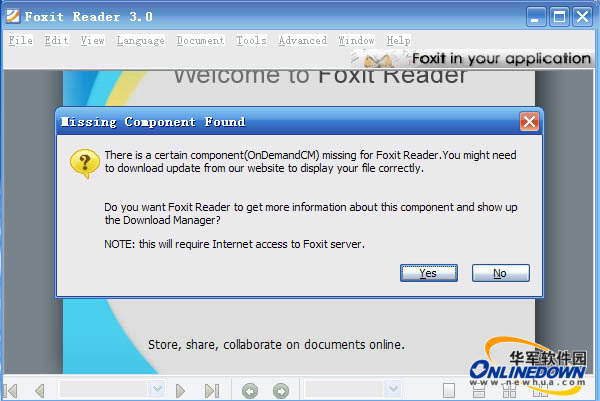Click the next view round arrow
Viewport: 600px width, 401px height.
[281, 391]
